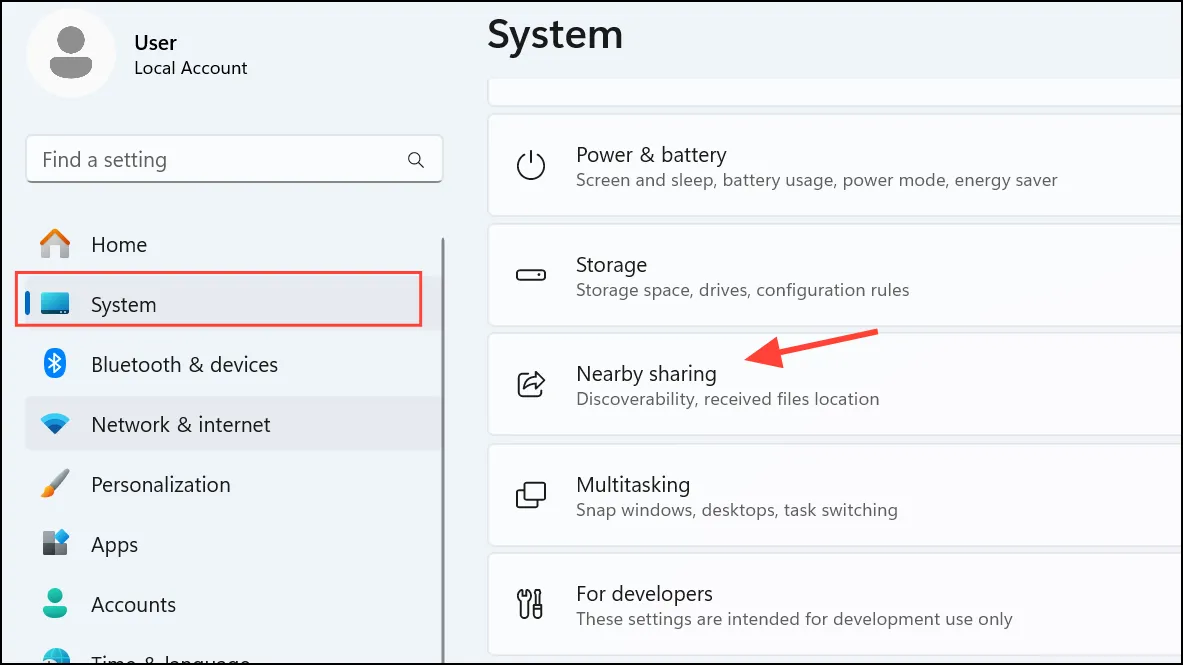The width and height of the screenshot is (1183, 665).
Task: Select System in the sidebar
Action: 234,303
